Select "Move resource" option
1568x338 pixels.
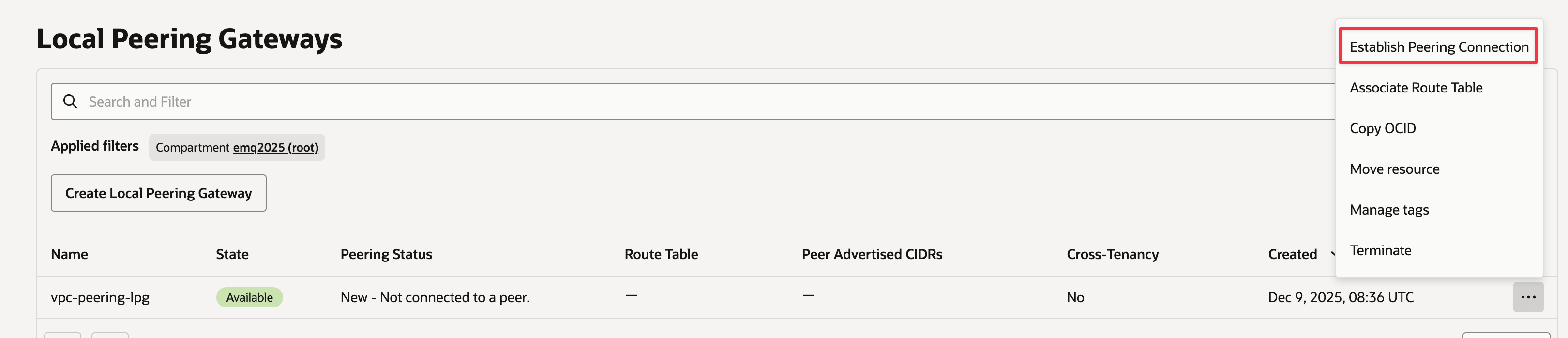tap(1395, 169)
